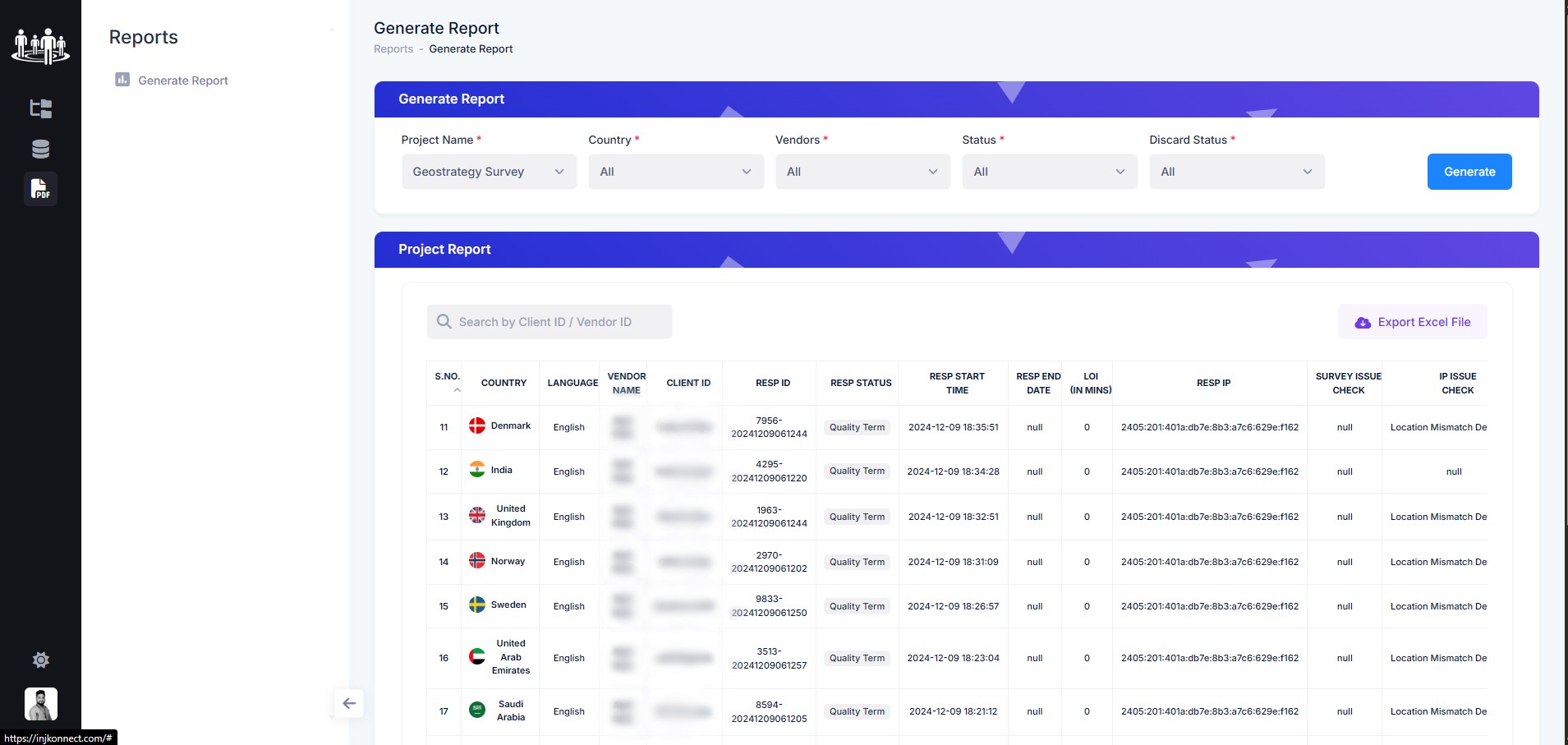Image resolution: width=1568 pixels, height=745 pixels.
Task: Open the Country dropdown
Action: (x=675, y=172)
